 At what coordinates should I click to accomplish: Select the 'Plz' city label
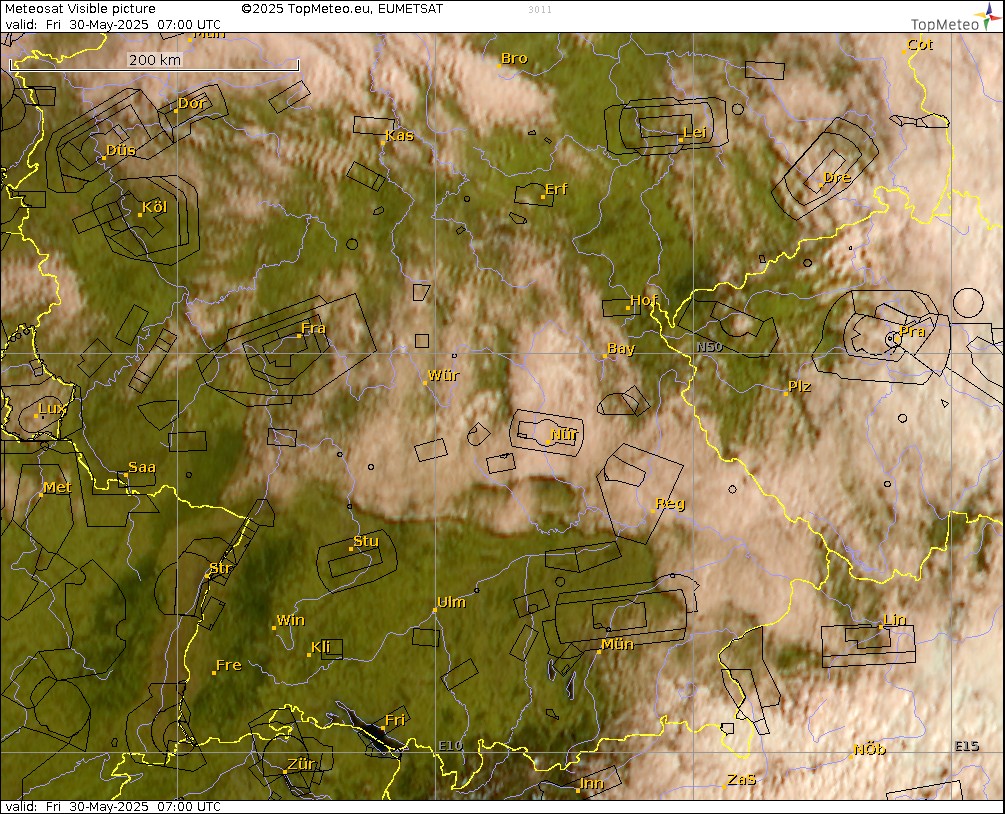click(x=799, y=386)
